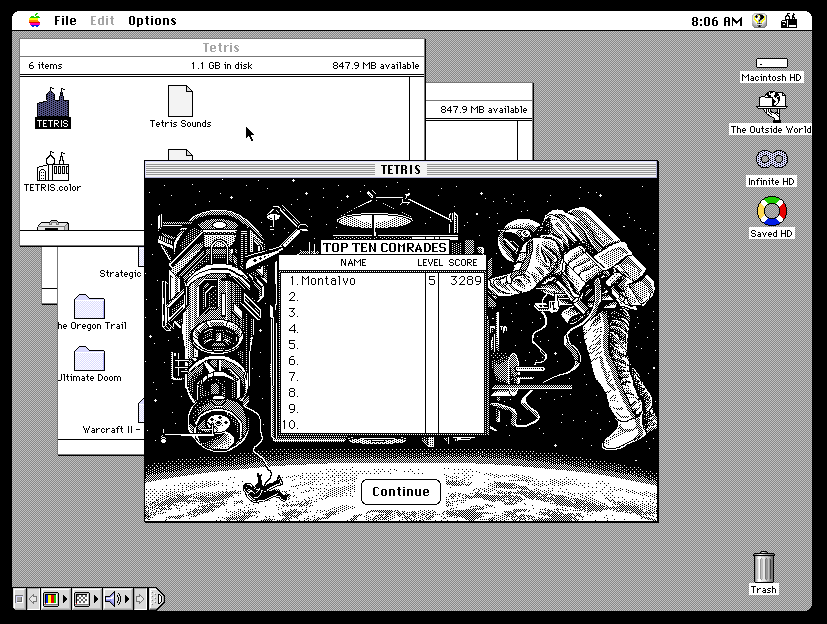This screenshot has width=827, height=624.
Task: Open the File menu
Action: (x=65, y=20)
